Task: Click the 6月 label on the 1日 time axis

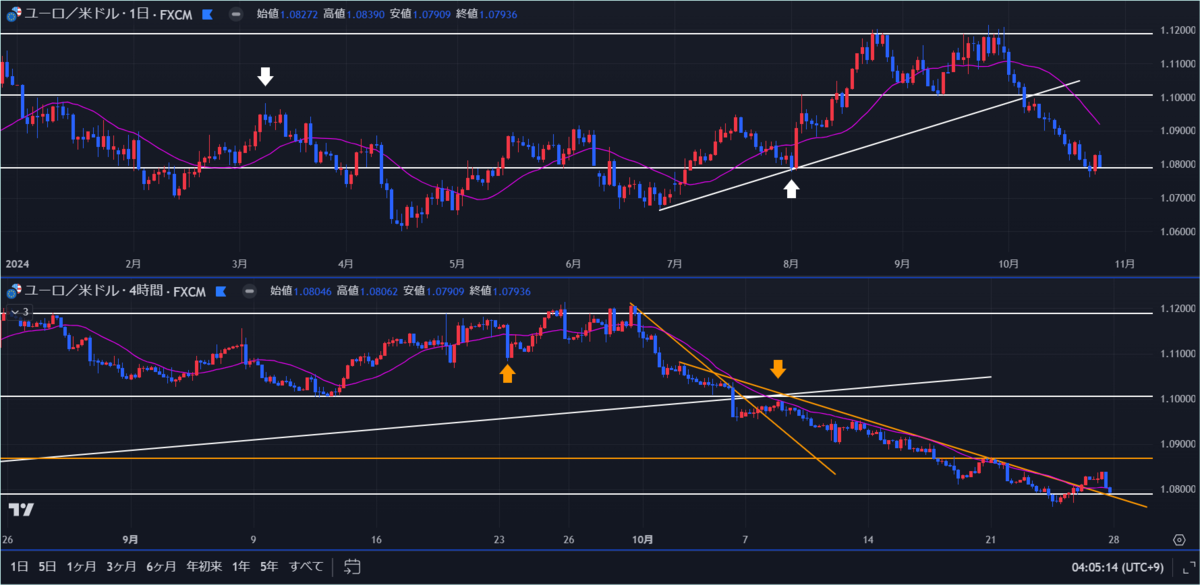Action: (573, 263)
